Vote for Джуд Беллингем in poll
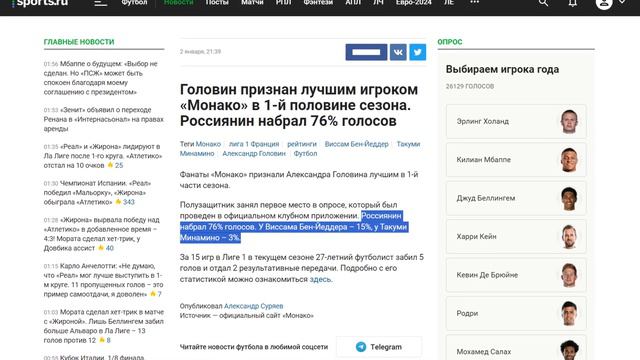 coord(516,198)
